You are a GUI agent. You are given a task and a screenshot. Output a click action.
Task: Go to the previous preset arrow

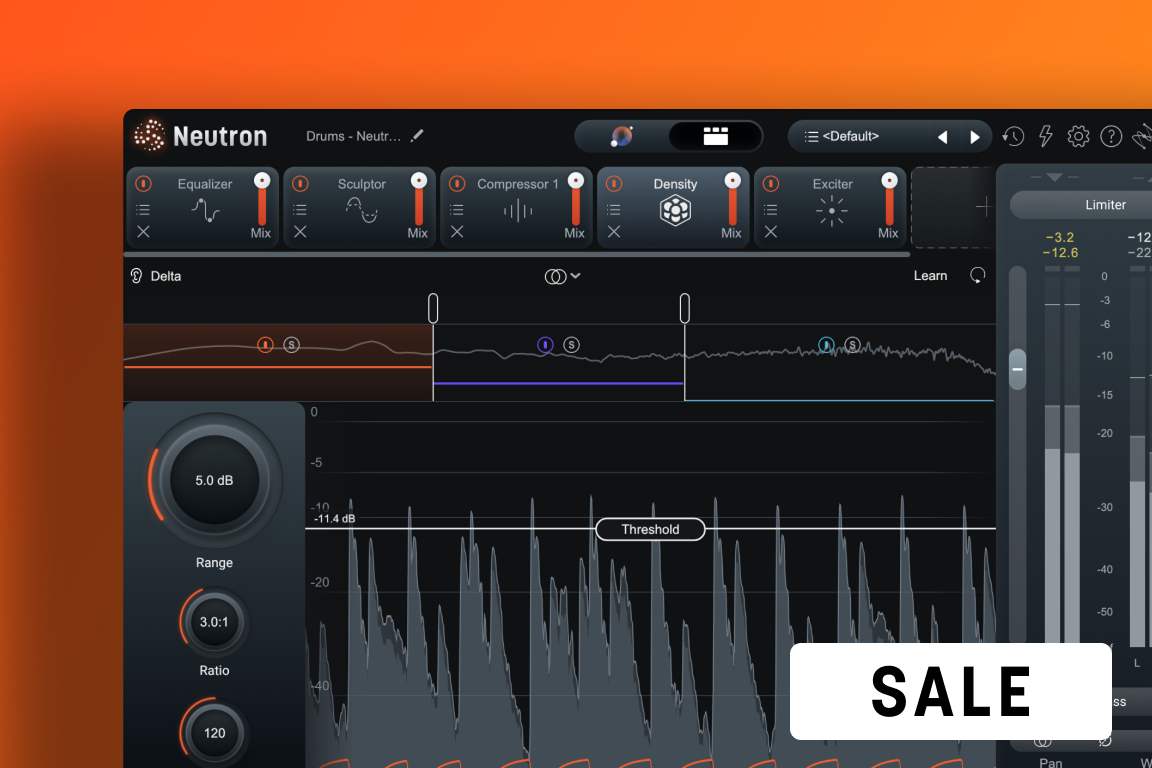pyautogui.click(x=943, y=137)
